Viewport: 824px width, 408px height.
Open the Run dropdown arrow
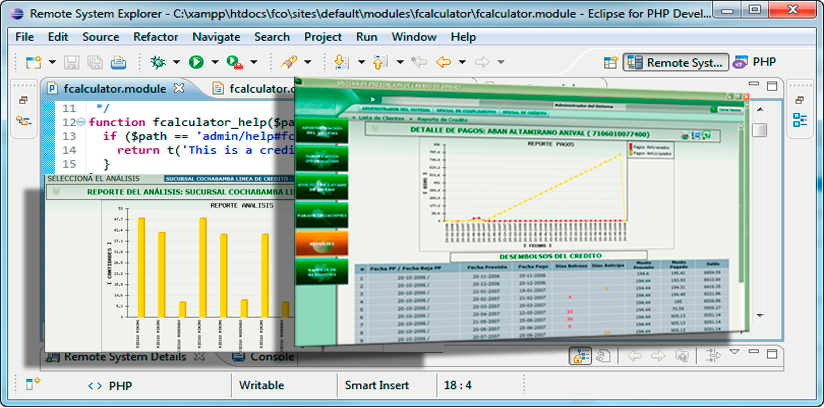pos(213,62)
